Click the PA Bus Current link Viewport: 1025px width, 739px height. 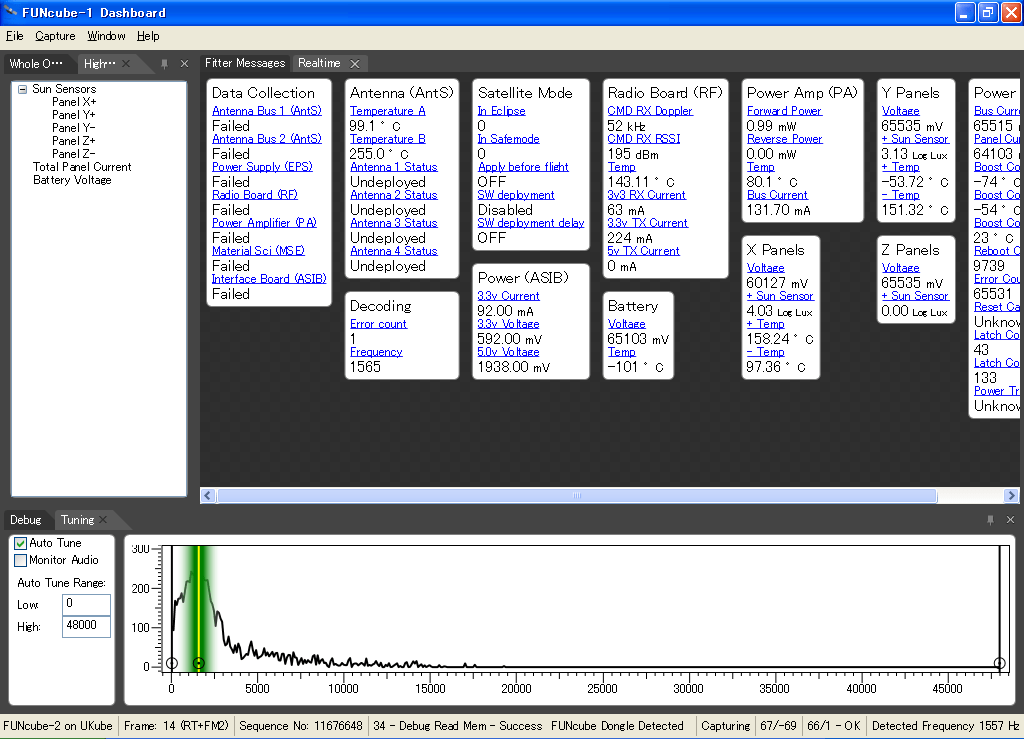(x=777, y=195)
